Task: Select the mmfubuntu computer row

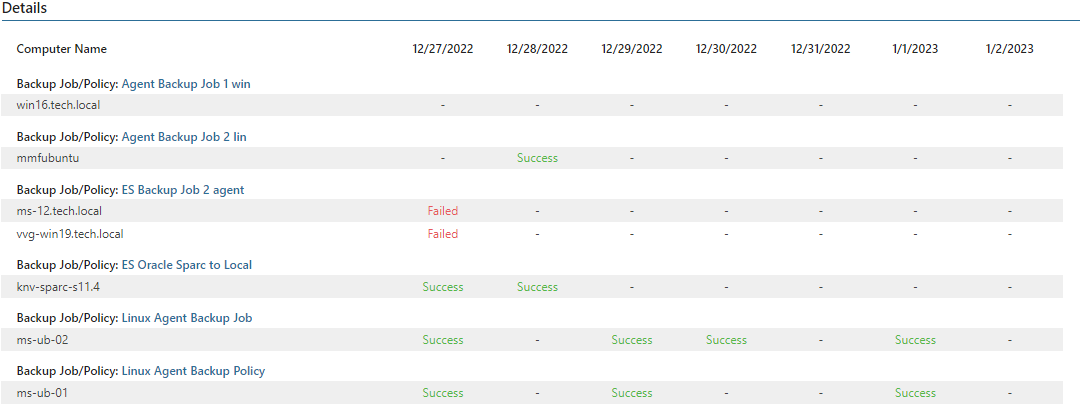Action: pos(537,158)
